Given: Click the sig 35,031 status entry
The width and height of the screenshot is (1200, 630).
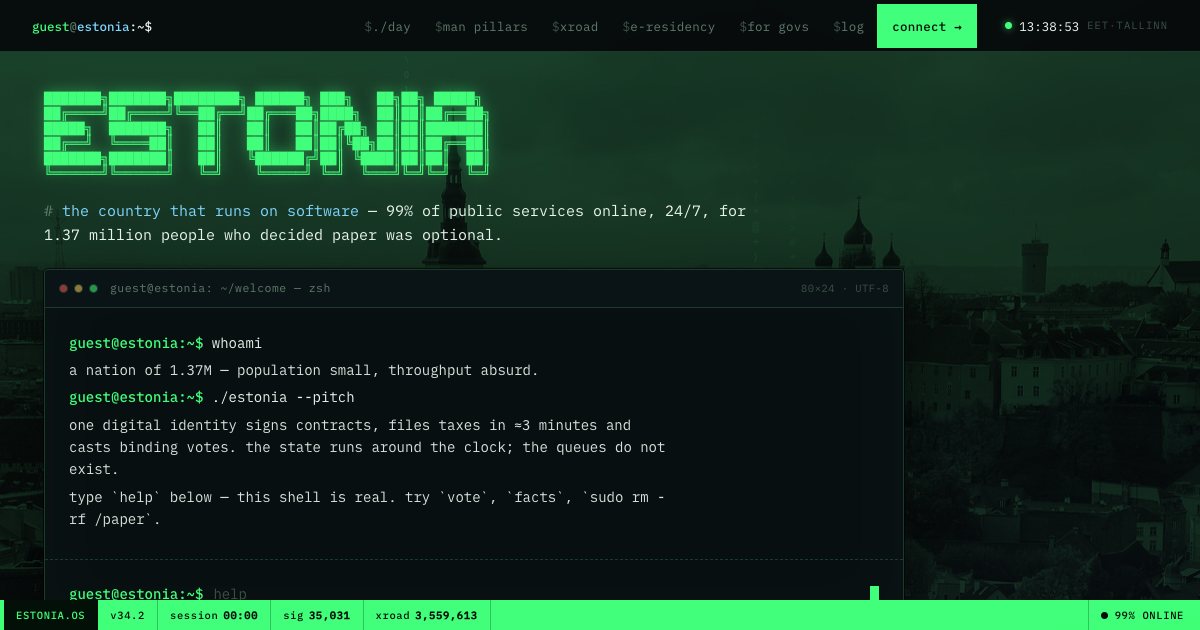Looking at the screenshot, I should (317, 615).
